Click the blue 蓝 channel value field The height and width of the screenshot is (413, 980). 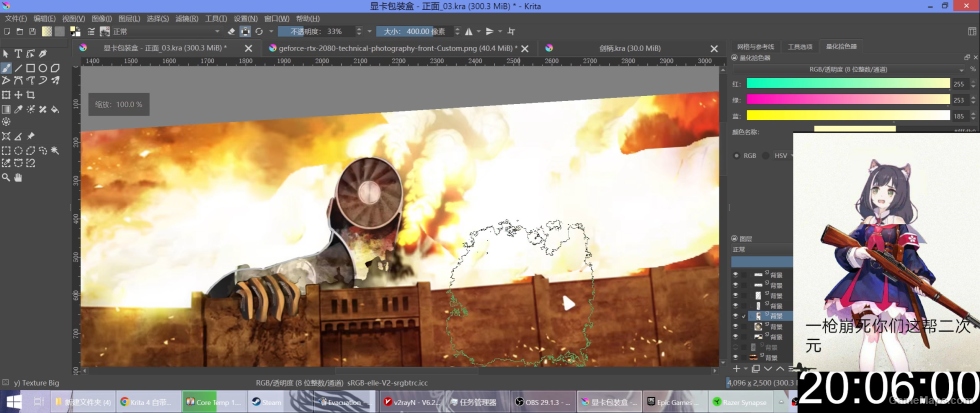(960, 116)
